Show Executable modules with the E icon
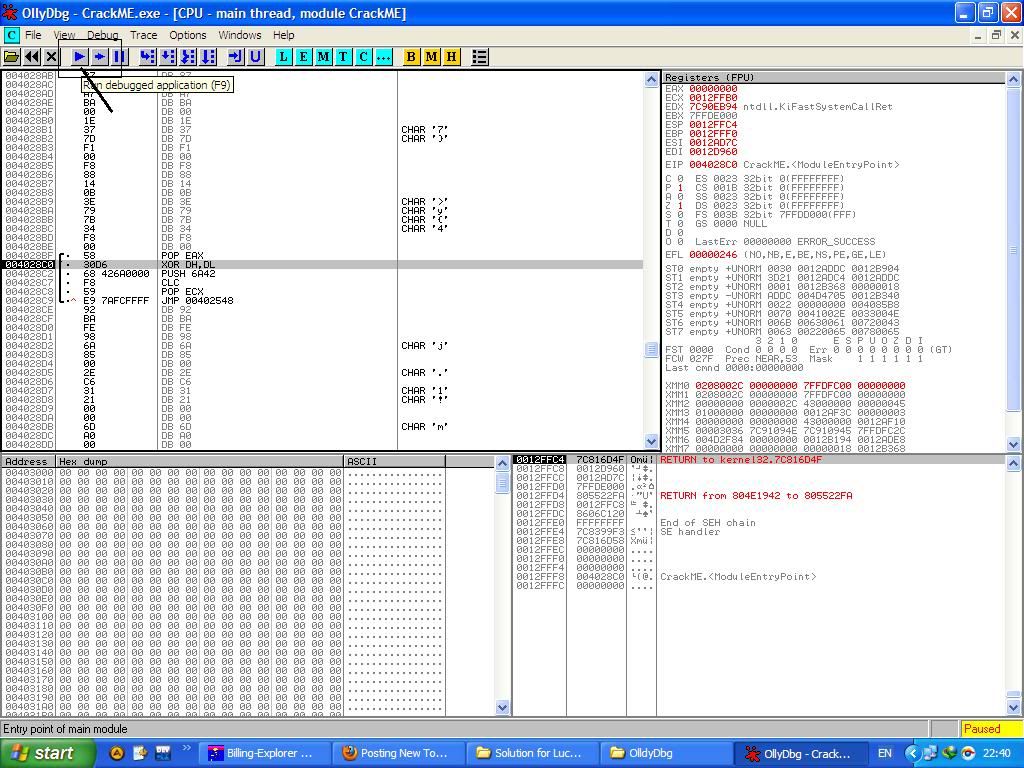The width and height of the screenshot is (1024, 768). [303, 57]
